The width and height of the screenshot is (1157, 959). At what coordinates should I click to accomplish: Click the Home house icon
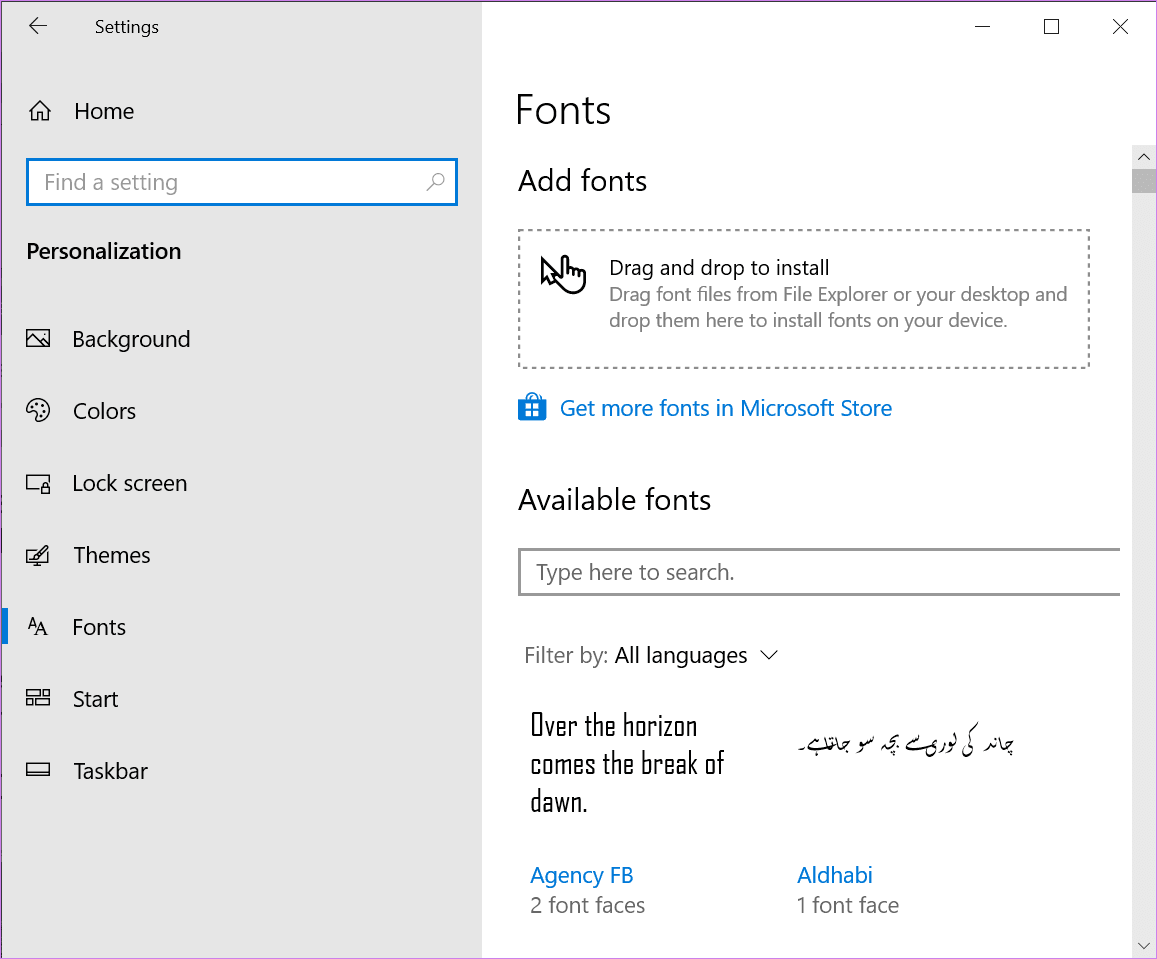point(40,111)
